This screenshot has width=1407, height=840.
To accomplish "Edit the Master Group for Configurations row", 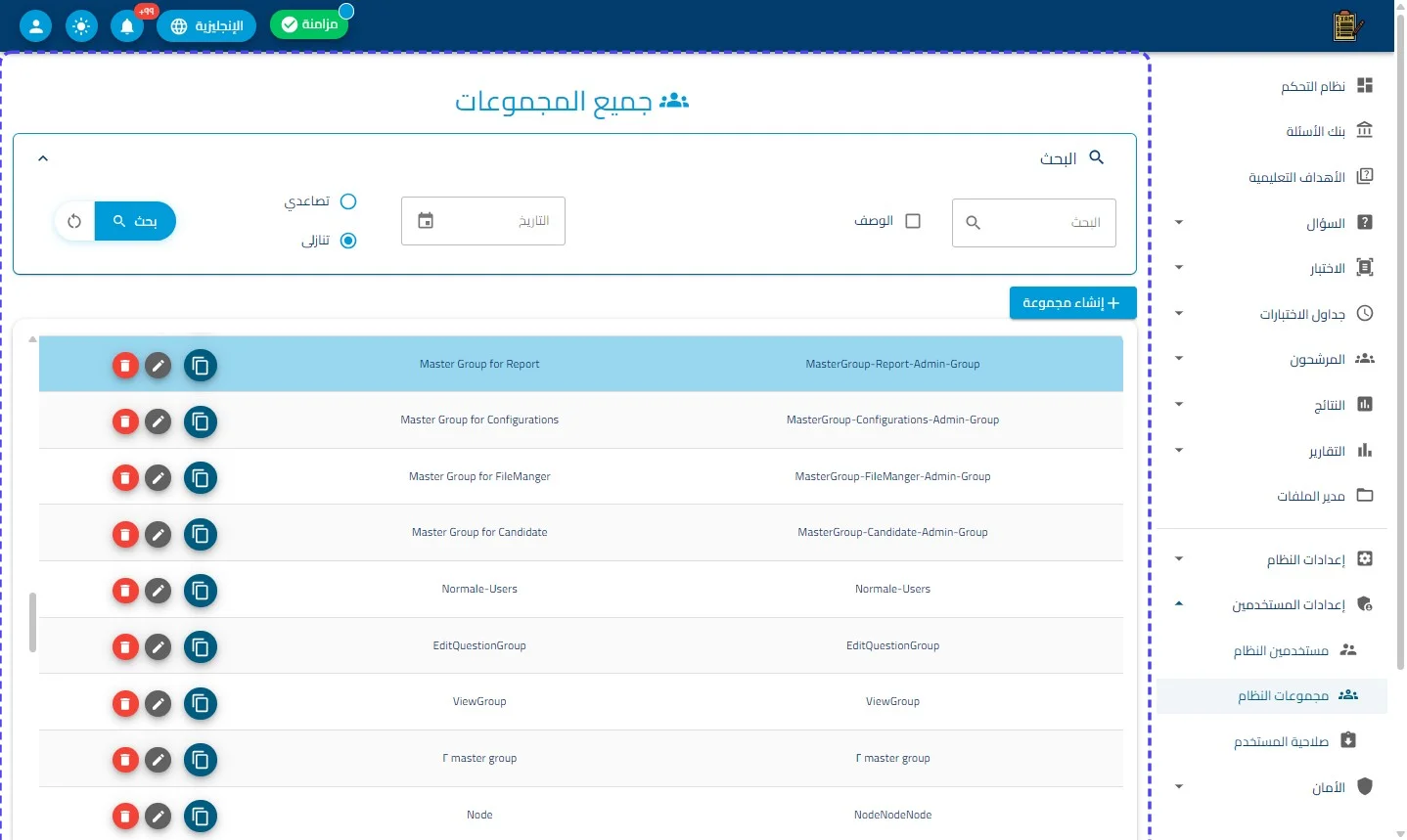I will [158, 421].
